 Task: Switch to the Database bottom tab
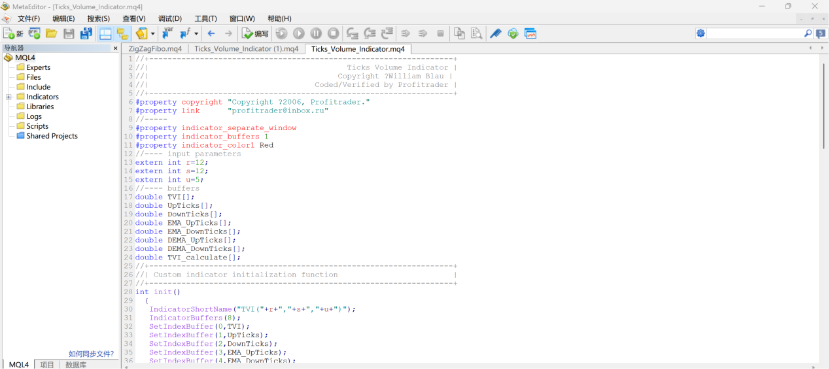coord(76,365)
